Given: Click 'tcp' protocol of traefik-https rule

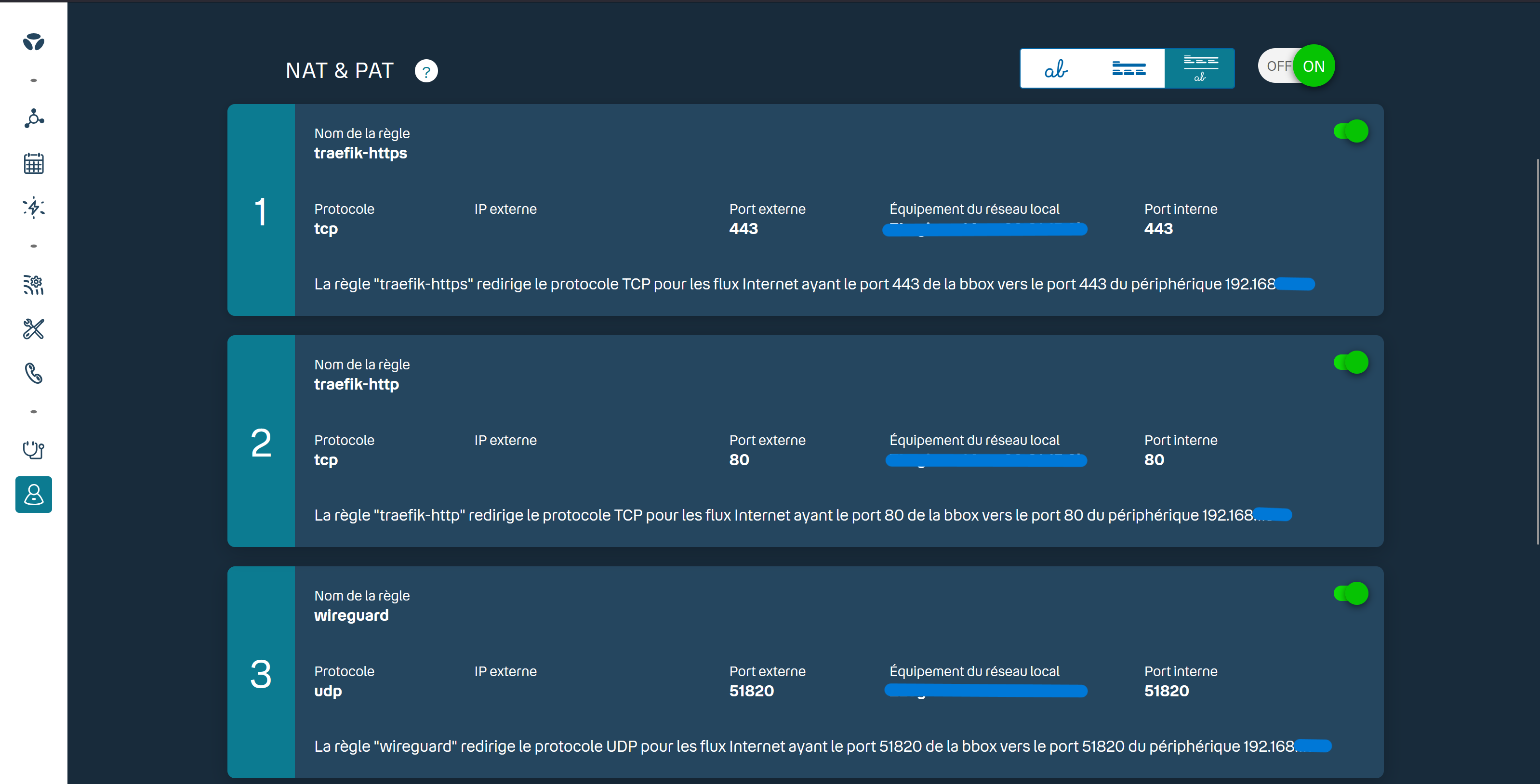Looking at the screenshot, I should (x=326, y=229).
